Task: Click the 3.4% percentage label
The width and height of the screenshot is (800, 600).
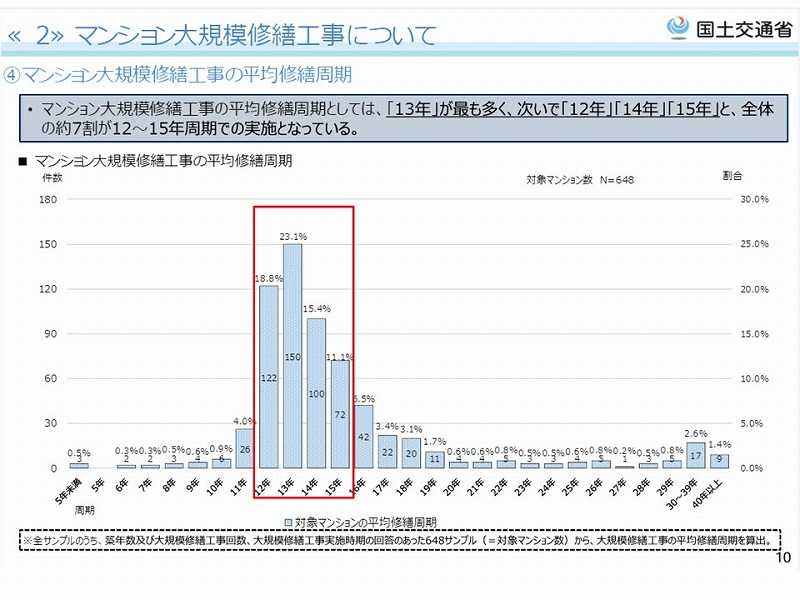Action: pyautogui.click(x=387, y=426)
